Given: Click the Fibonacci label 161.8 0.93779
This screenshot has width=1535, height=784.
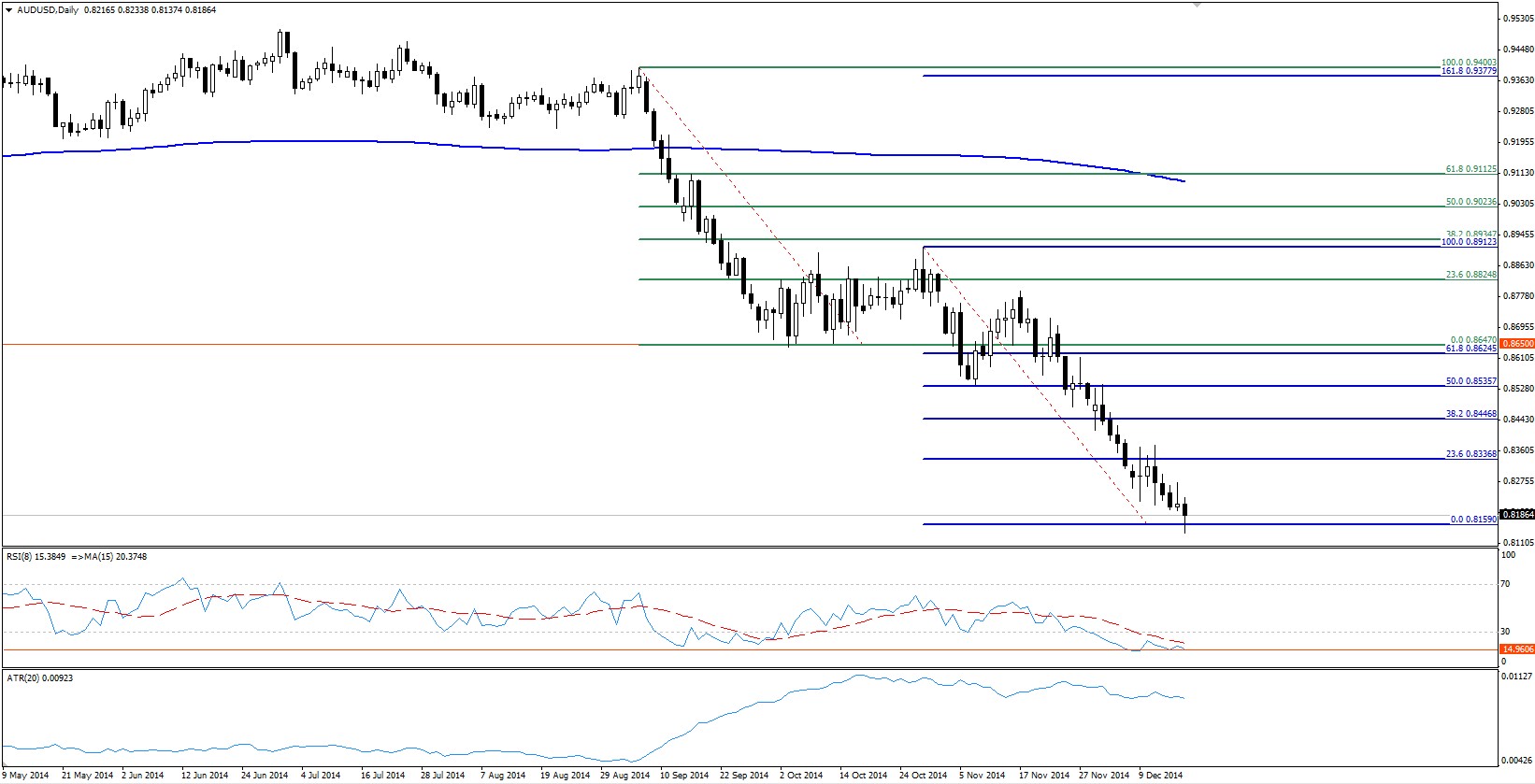Looking at the screenshot, I should (1469, 71).
